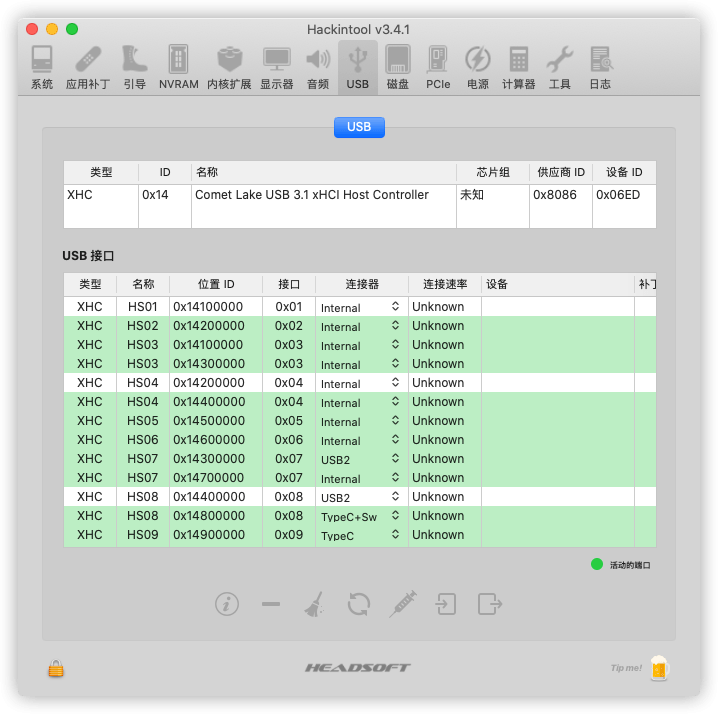Select the USB toolbar icon
Viewport: 718px width, 714px height.
(x=358, y=67)
